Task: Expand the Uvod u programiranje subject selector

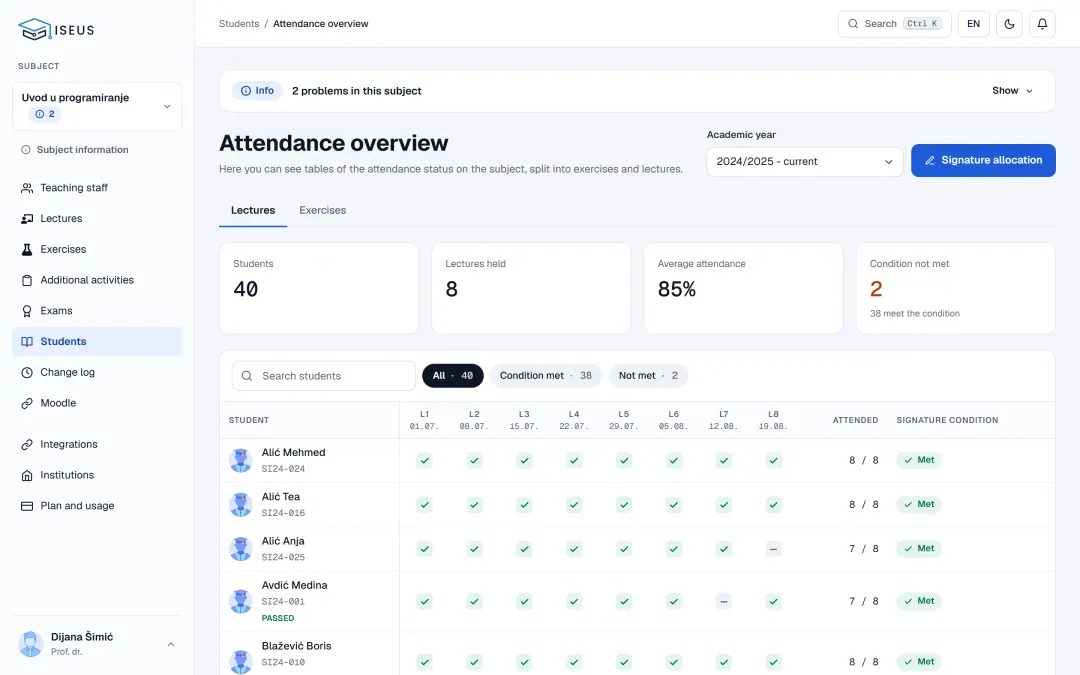Action: point(97,106)
